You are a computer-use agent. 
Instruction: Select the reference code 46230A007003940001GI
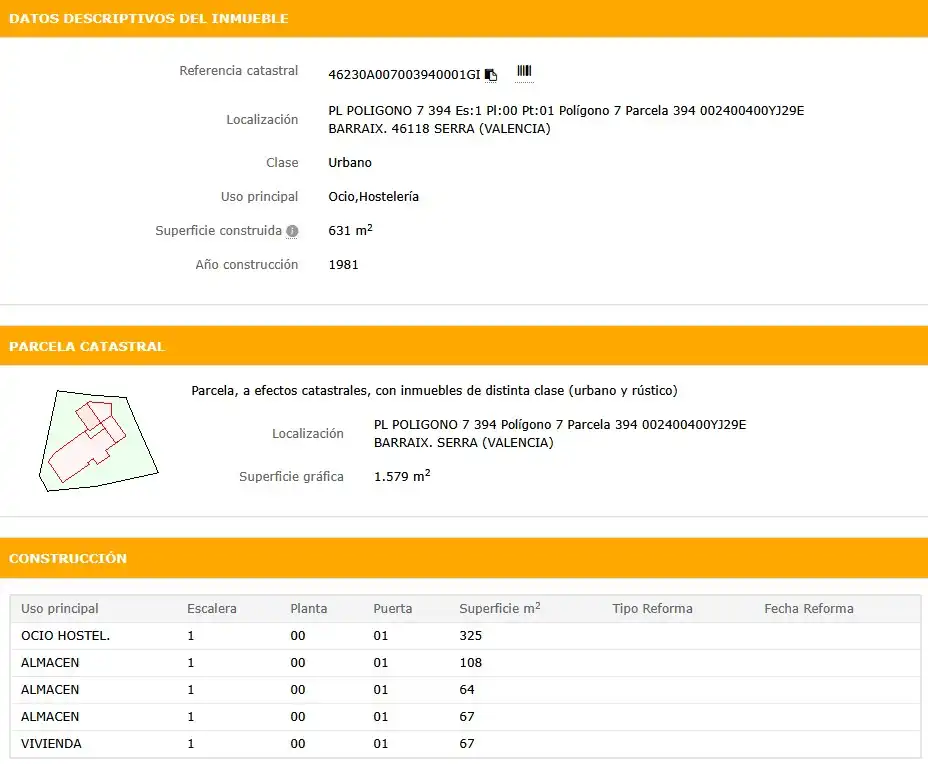pyautogui.click(x=404, y=75)
